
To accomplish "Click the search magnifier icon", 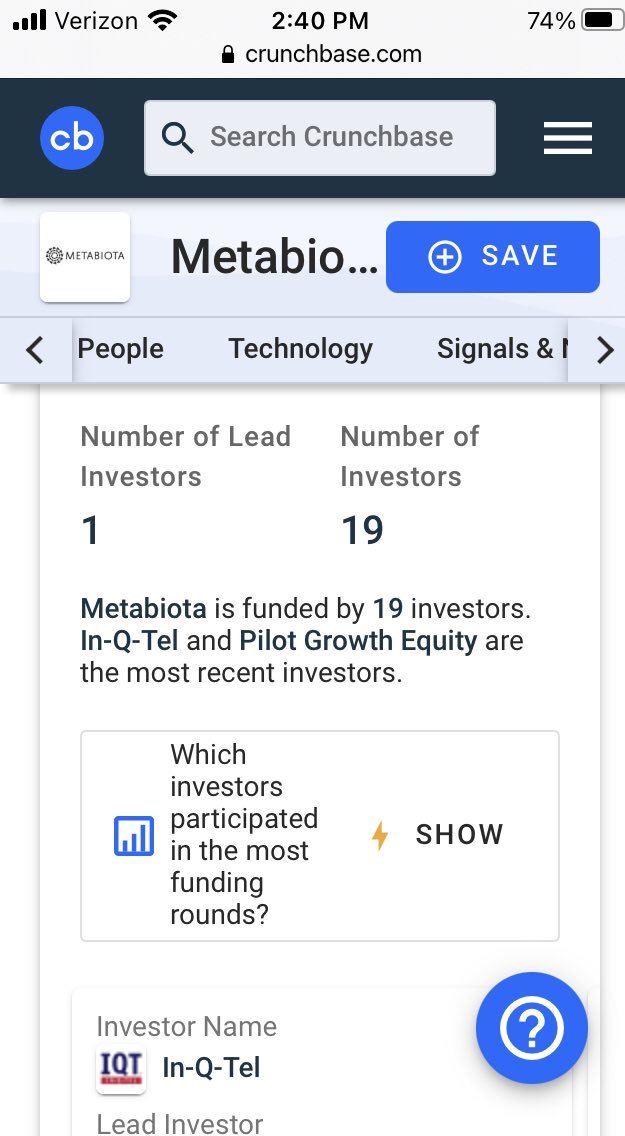I will click(178, 138).
